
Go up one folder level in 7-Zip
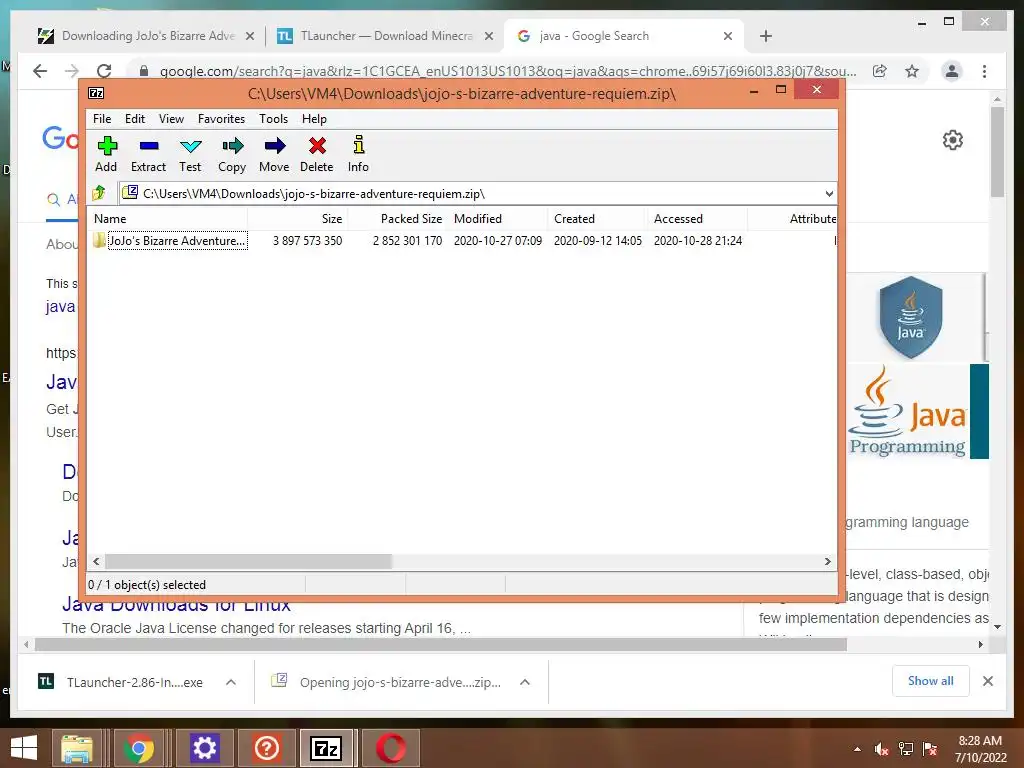point(99,193)
